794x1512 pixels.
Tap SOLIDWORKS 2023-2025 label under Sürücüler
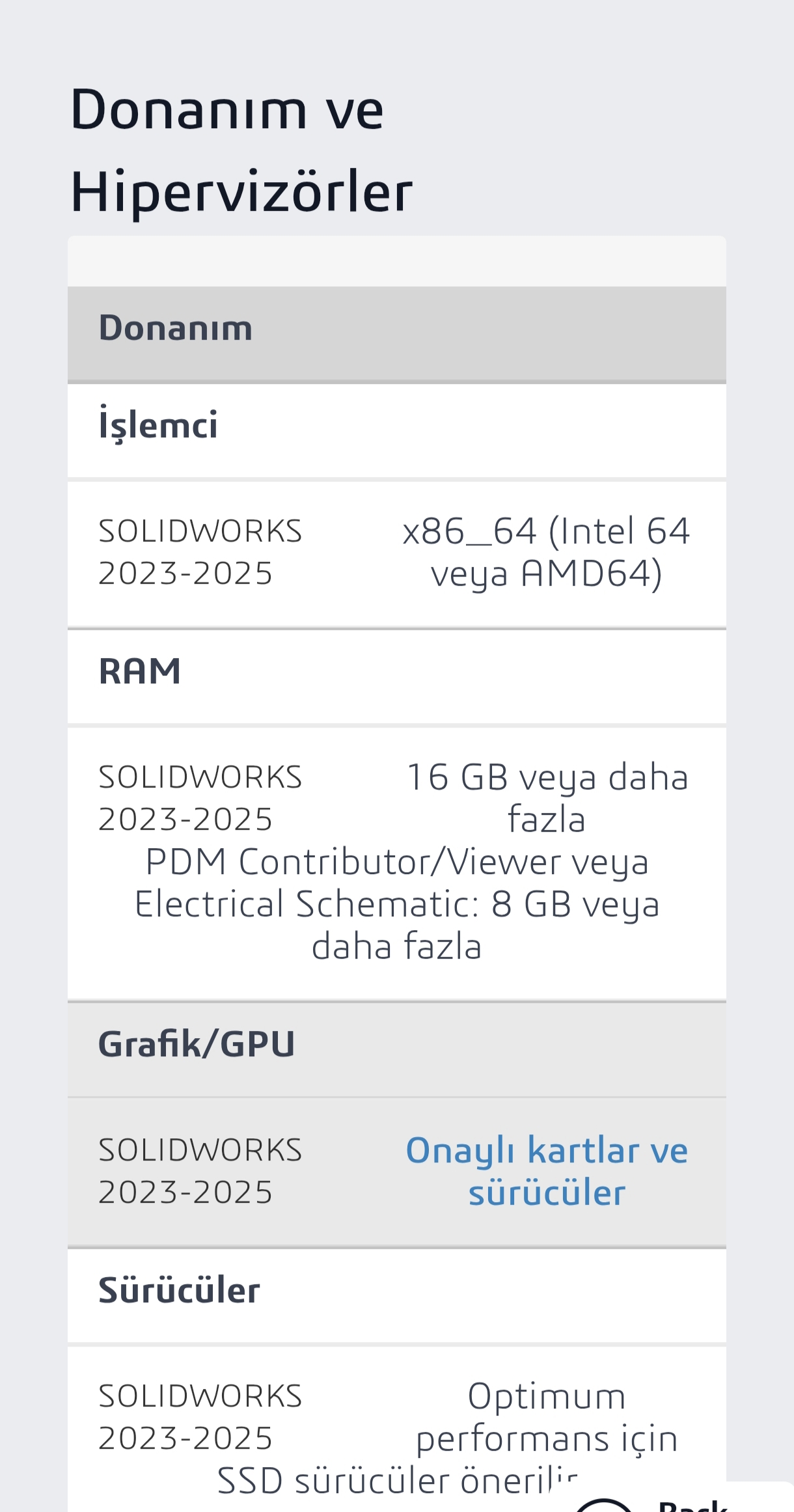pos(200,1417)
